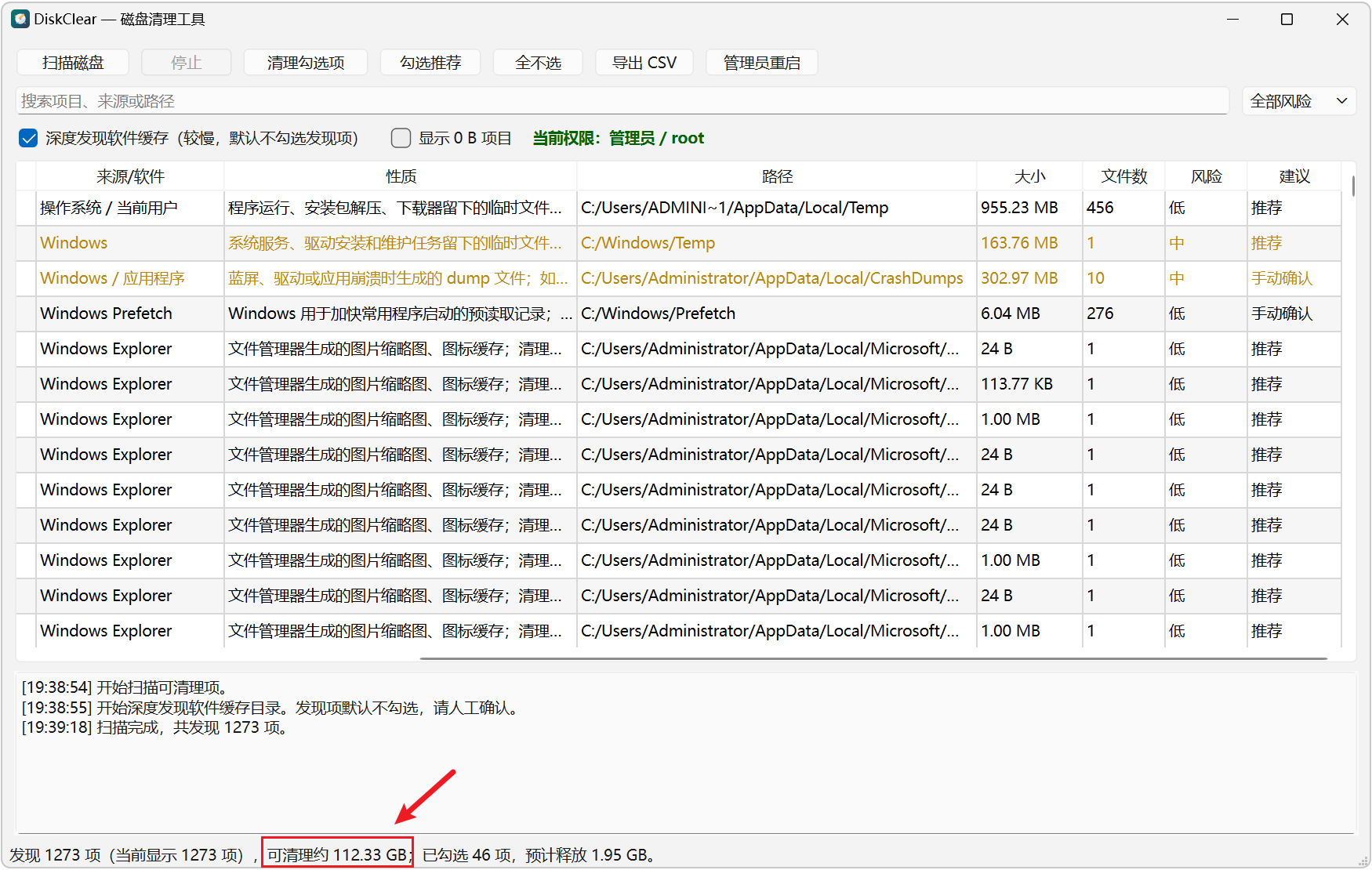Viewport: 1372px width, 870px height.
Task: Click the 勾选推荐 button
Action: click(430, 63)
